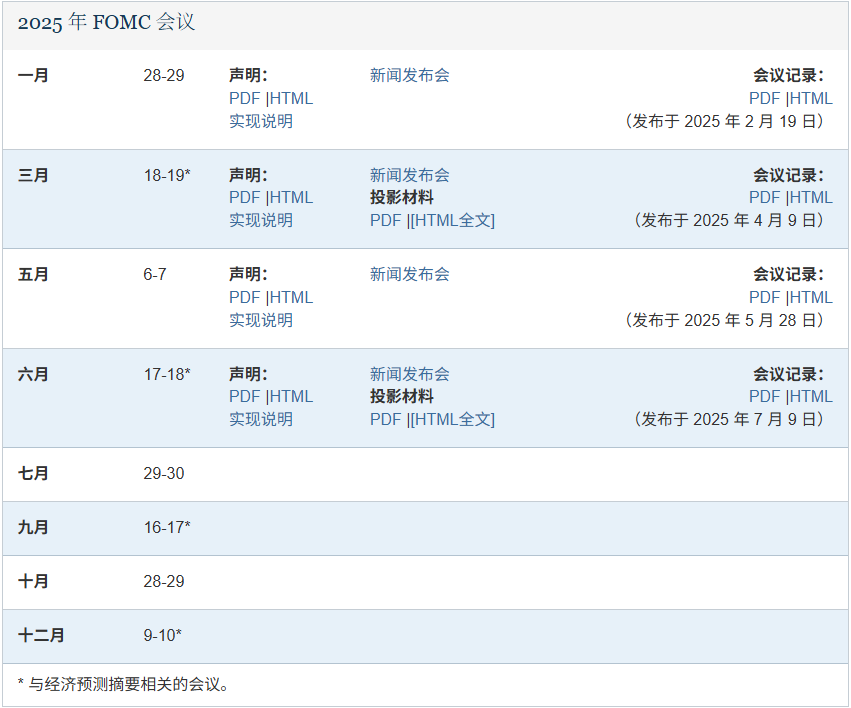Click the 会议记录 label in the 六月 row
The width and height of the screenshot is (851, 708).
pos(788,374)
